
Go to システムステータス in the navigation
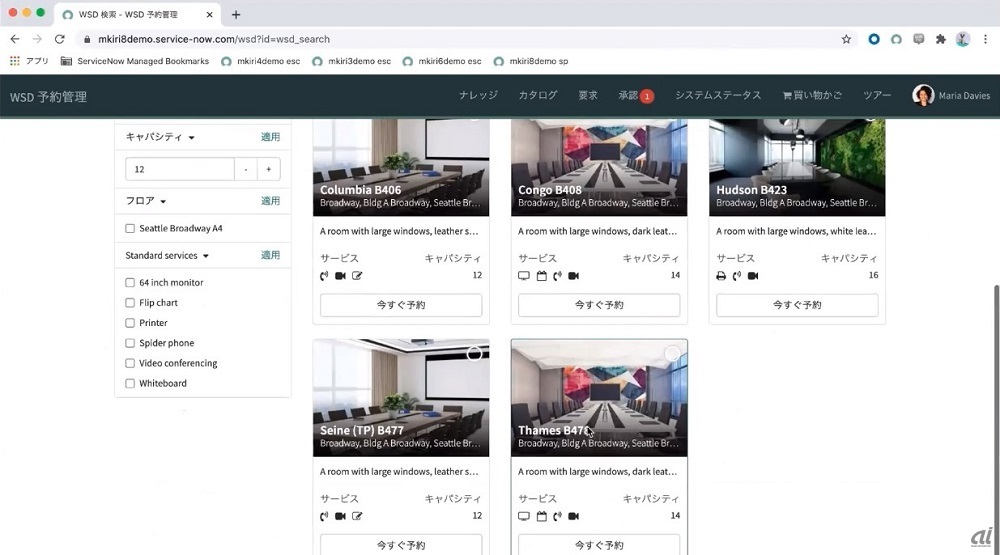point(717,96)
